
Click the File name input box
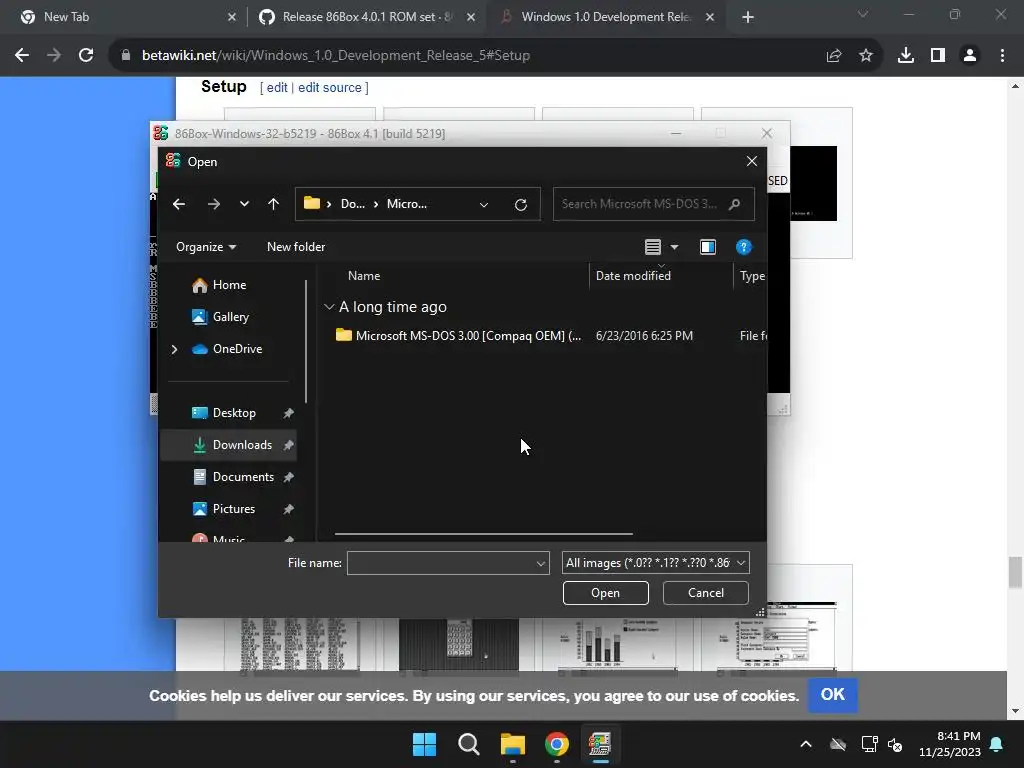(x=441, y=563)
